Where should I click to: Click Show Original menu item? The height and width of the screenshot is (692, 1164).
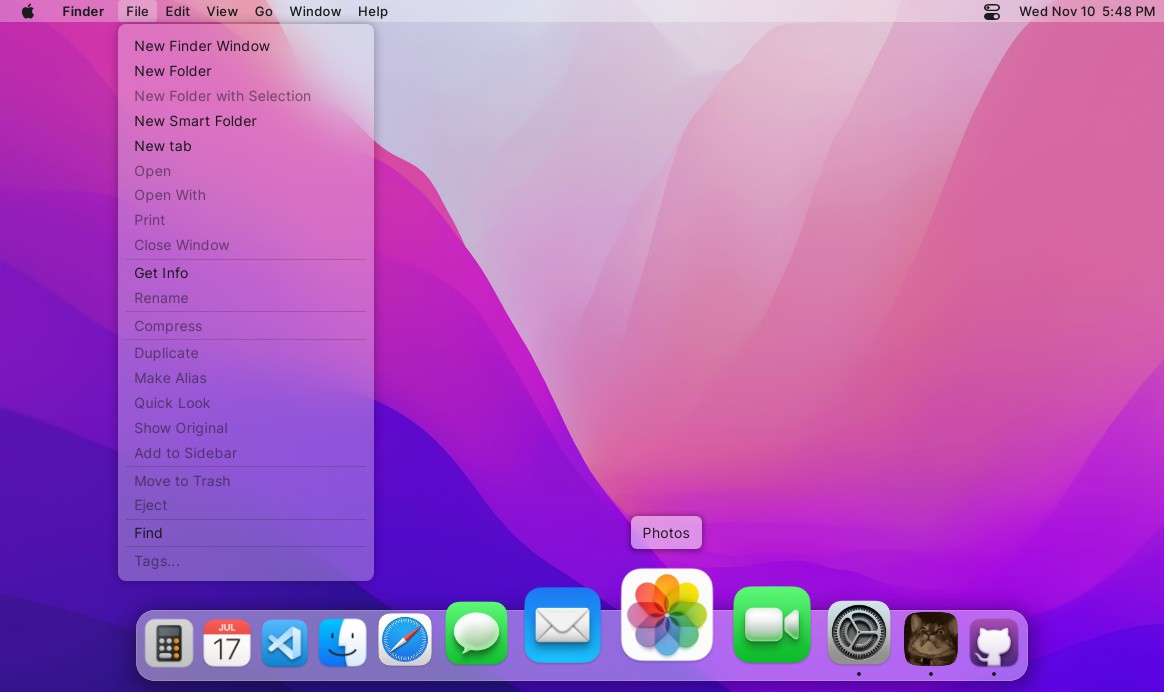(246, 428)
